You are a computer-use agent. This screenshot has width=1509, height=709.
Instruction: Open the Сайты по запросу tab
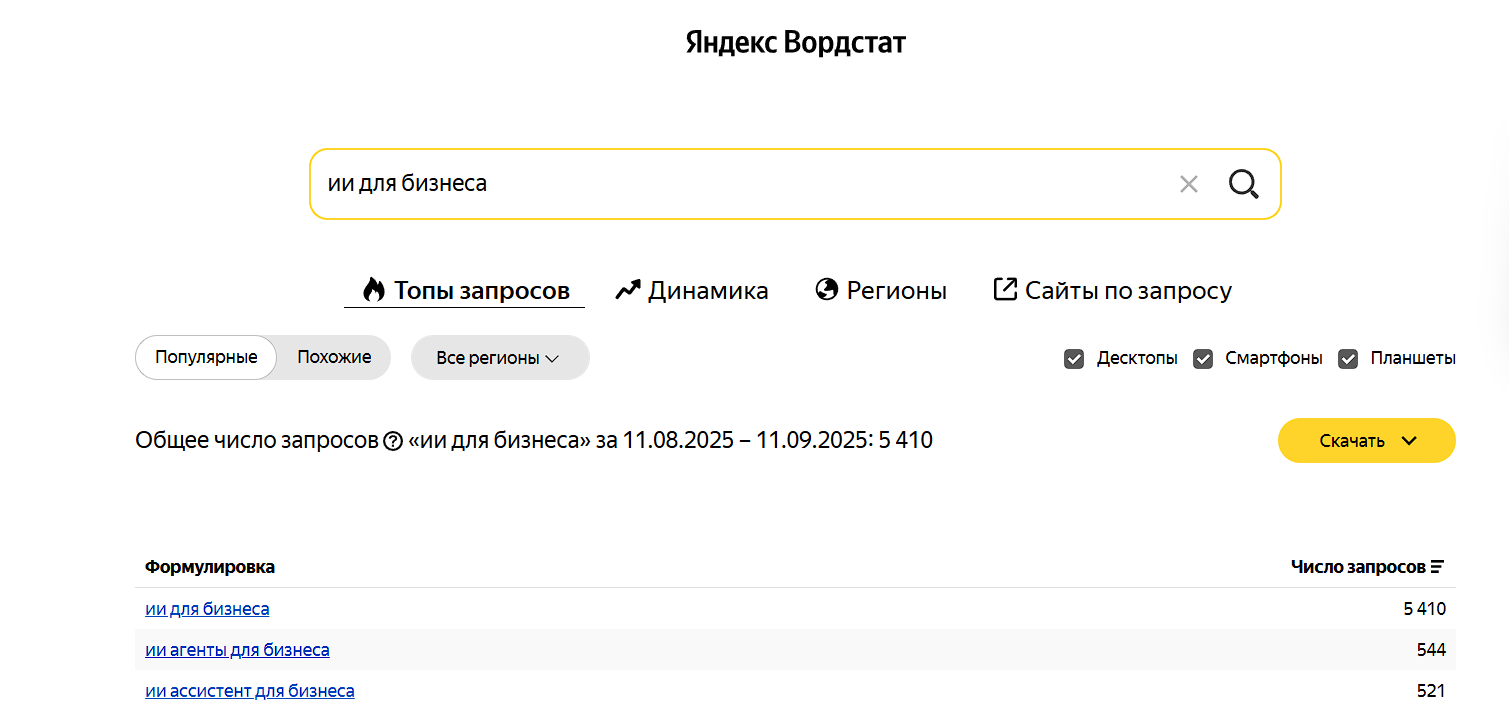1112,291
